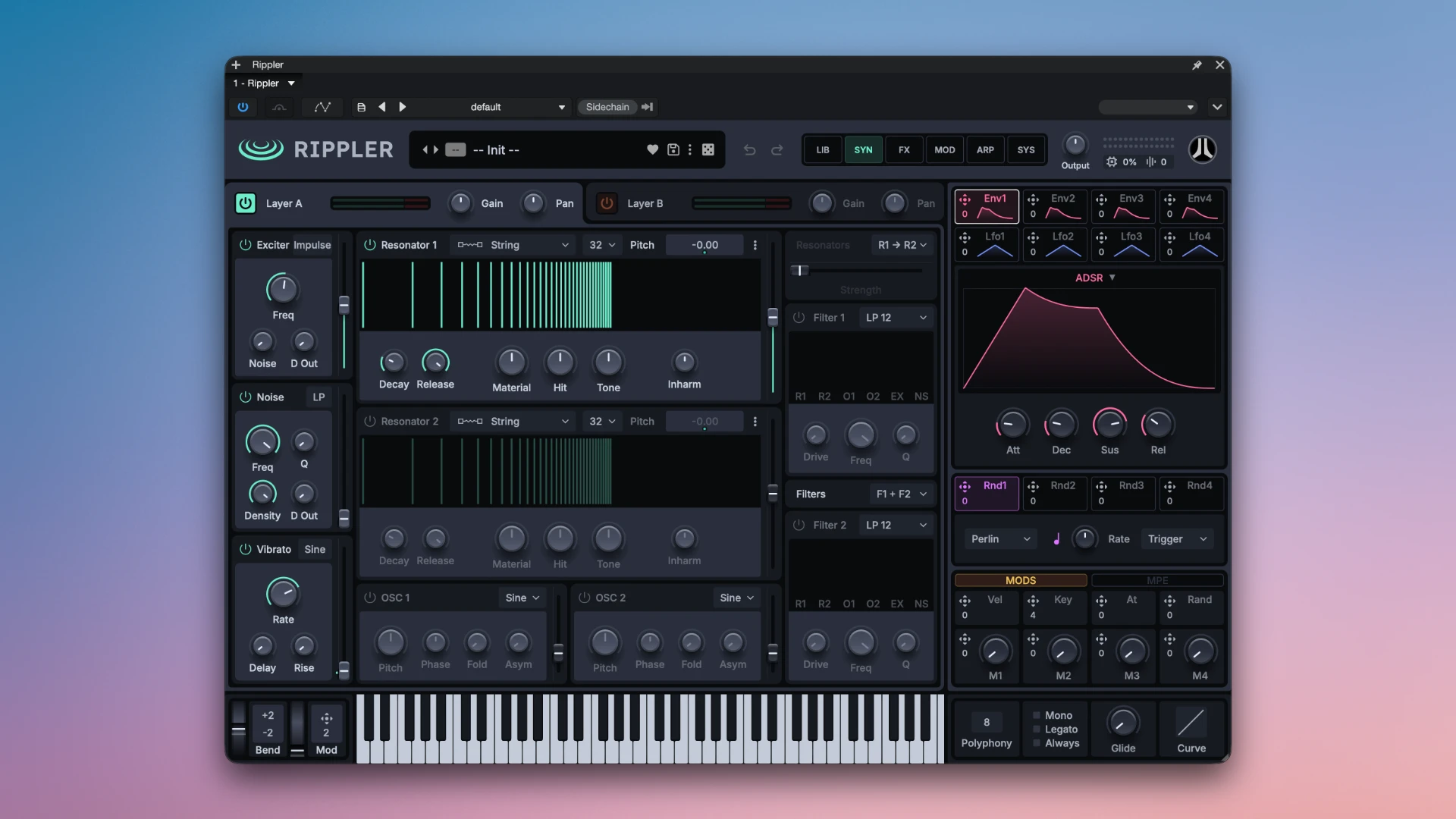Click the MODS section button
The height and width of the screenshot is (819, 1456).
click(x=1021, y=580)
